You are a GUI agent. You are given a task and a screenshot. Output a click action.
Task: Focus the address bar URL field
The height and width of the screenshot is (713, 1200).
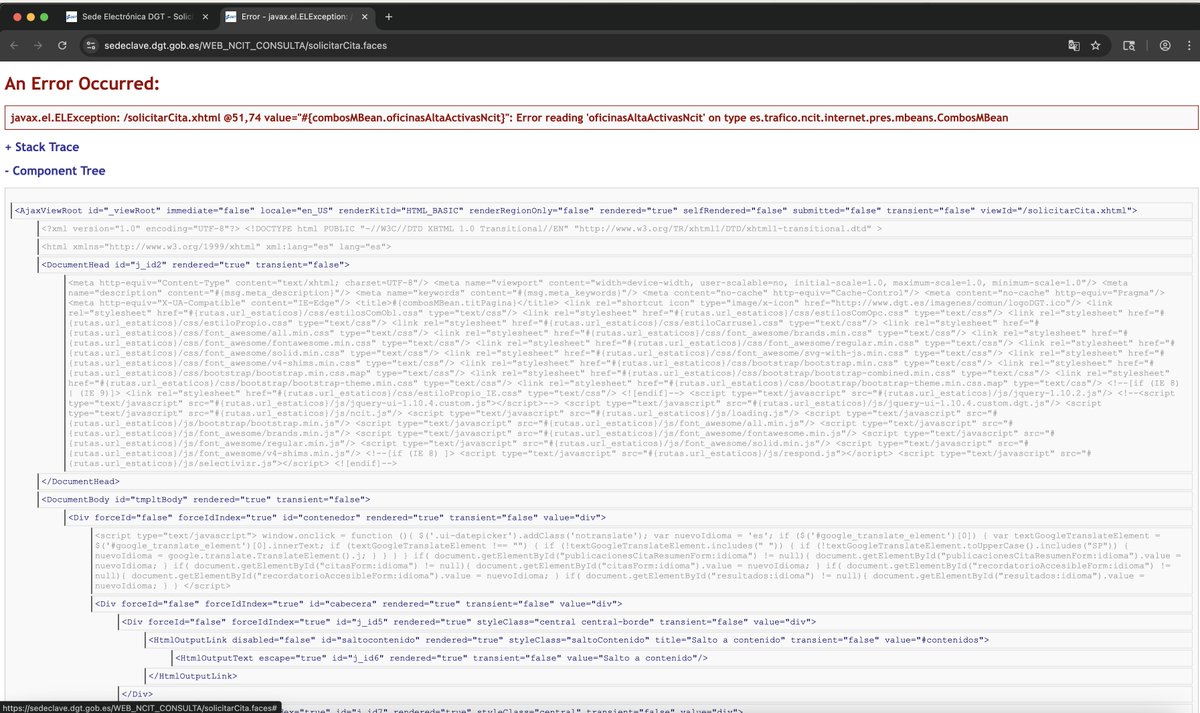(x=570, y=45)
